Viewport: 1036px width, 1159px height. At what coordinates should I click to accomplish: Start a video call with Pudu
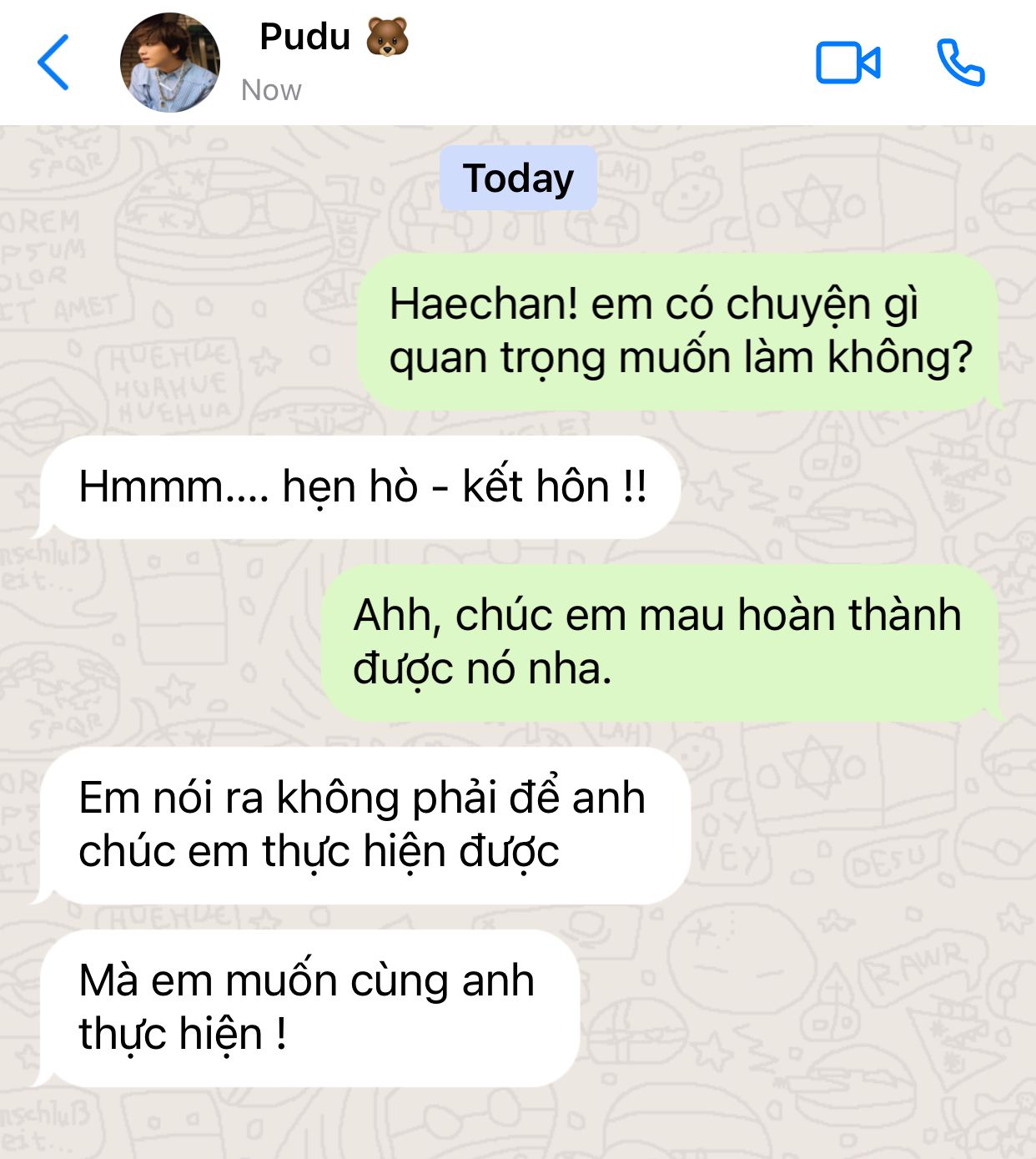click(x=847, y=63)
